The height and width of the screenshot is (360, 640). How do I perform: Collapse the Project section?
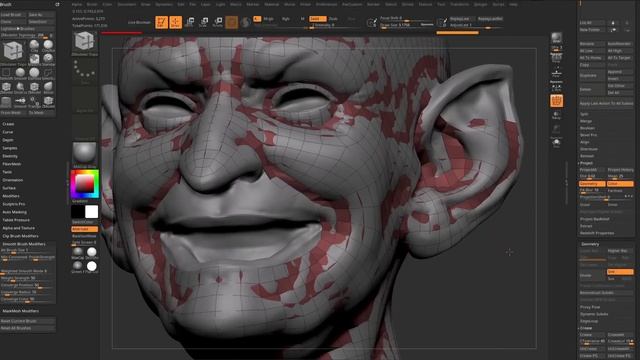pyautogui.click(x=586, y=163)
